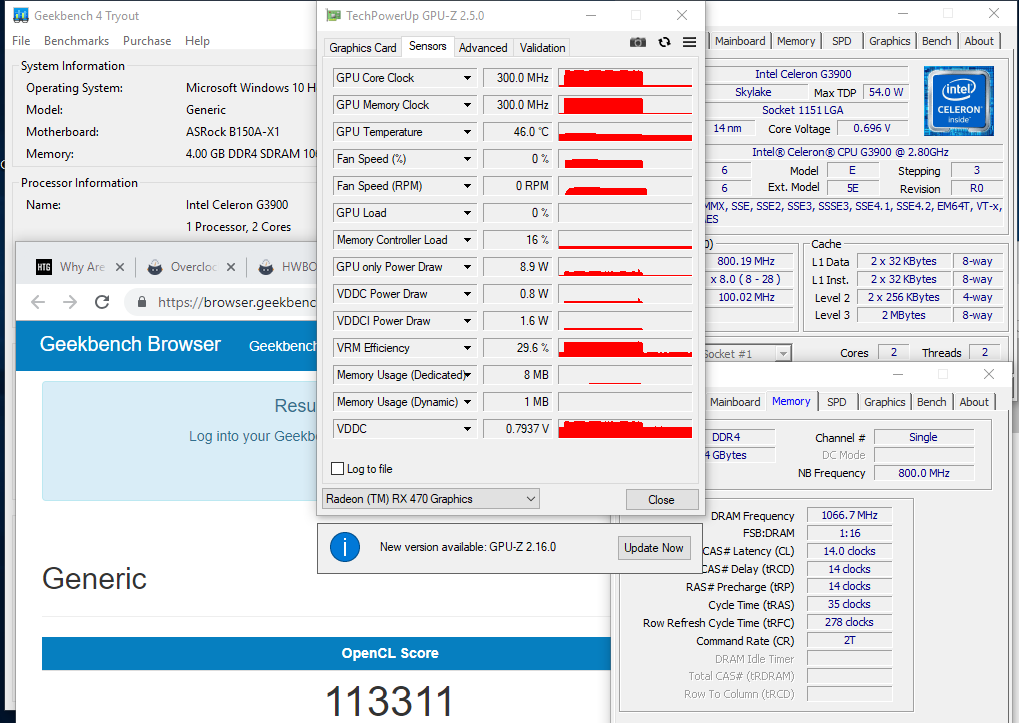Click the VDDC sensor graph
Viewport: 1019px width, 723px height.
coord(625,429)
